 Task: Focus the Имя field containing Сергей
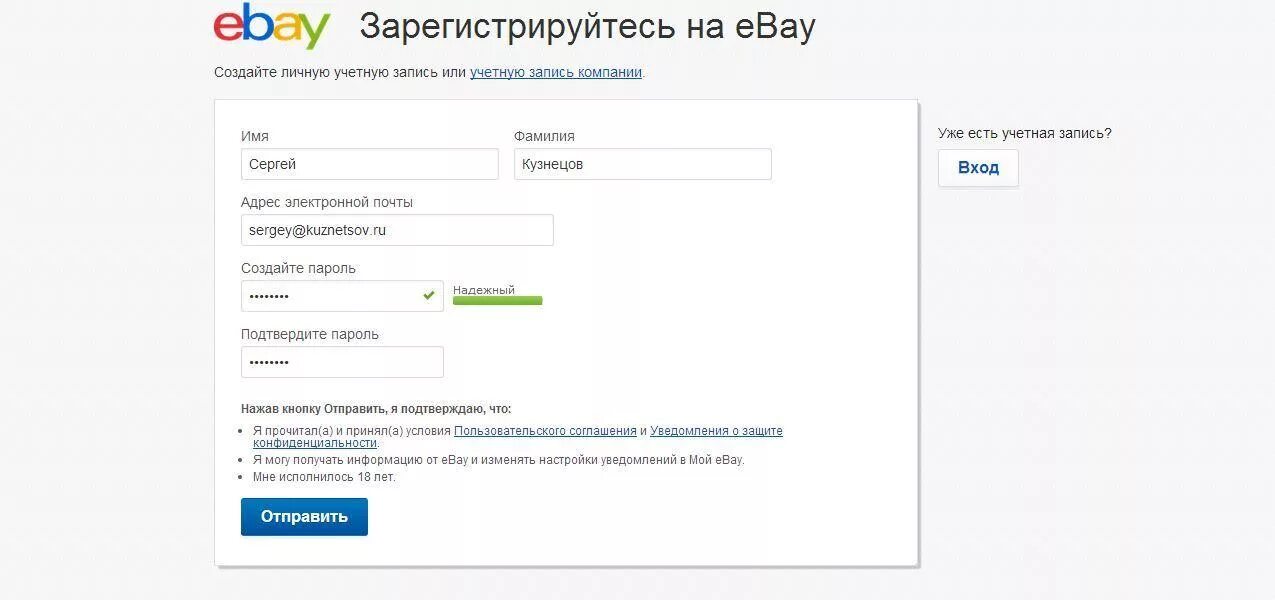(x=370, y=164)
